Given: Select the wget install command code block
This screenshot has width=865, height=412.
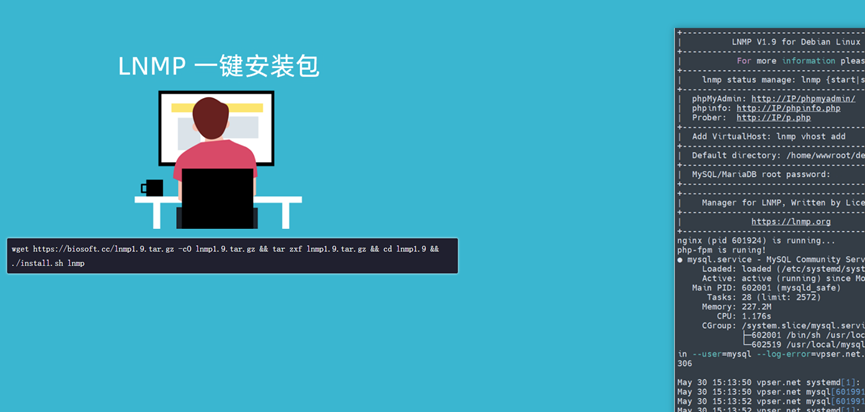Looking at the screenshot, I should coord(232,256).
